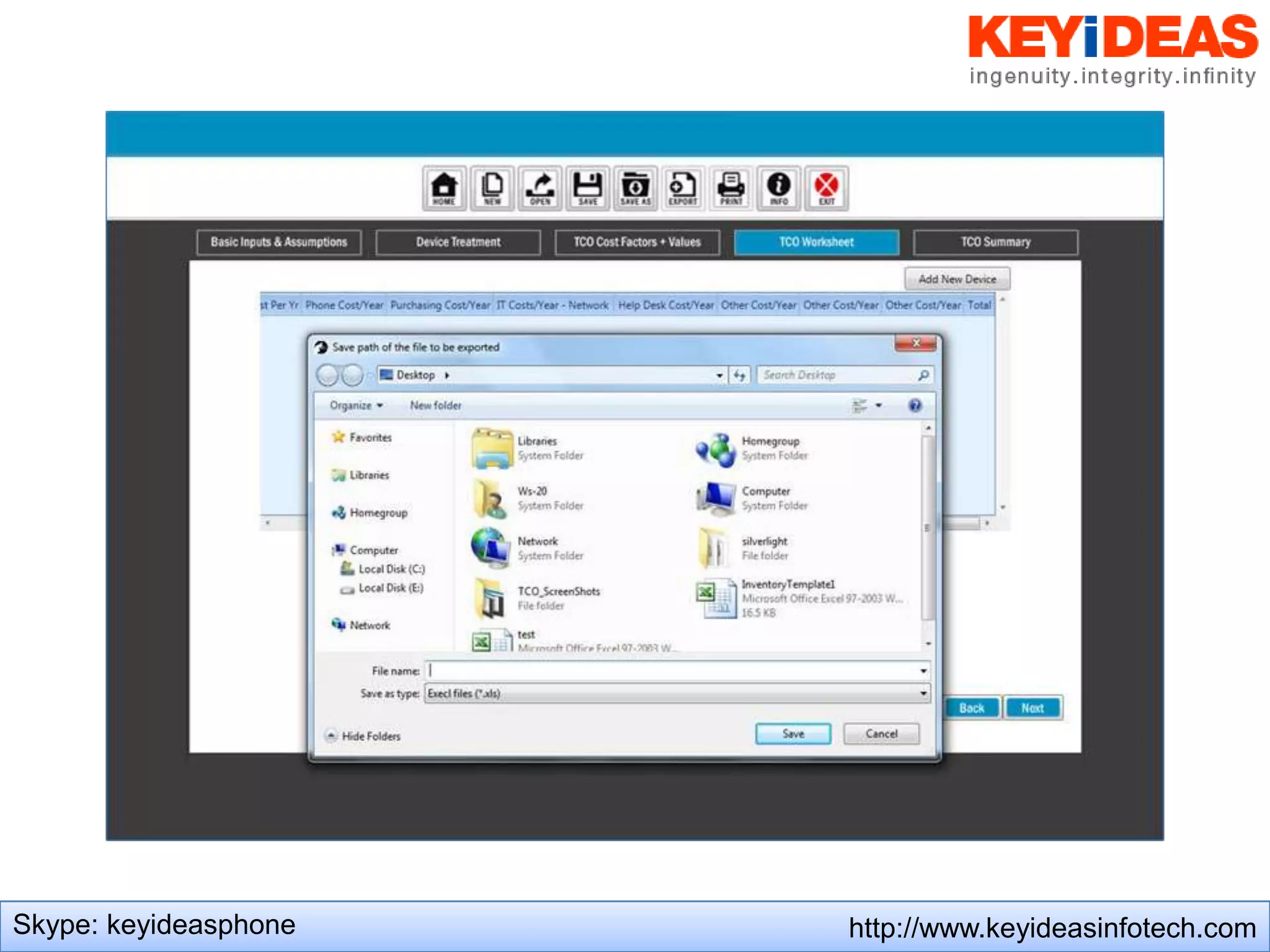Click the file list vertical scrollbar

click(928, 528)
